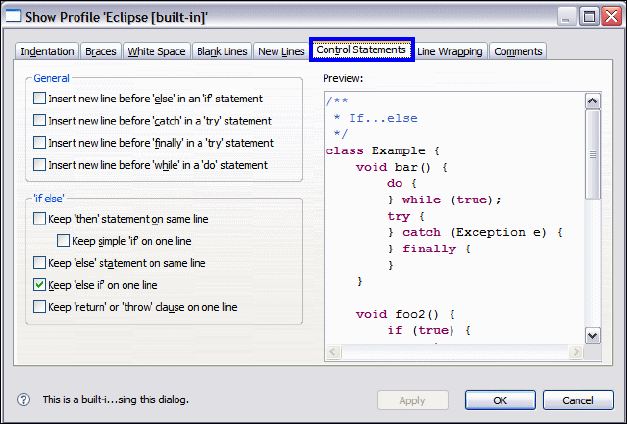Select the Control Statements tab
Viewport: 627px width, 424px height.
click(361, 50)
